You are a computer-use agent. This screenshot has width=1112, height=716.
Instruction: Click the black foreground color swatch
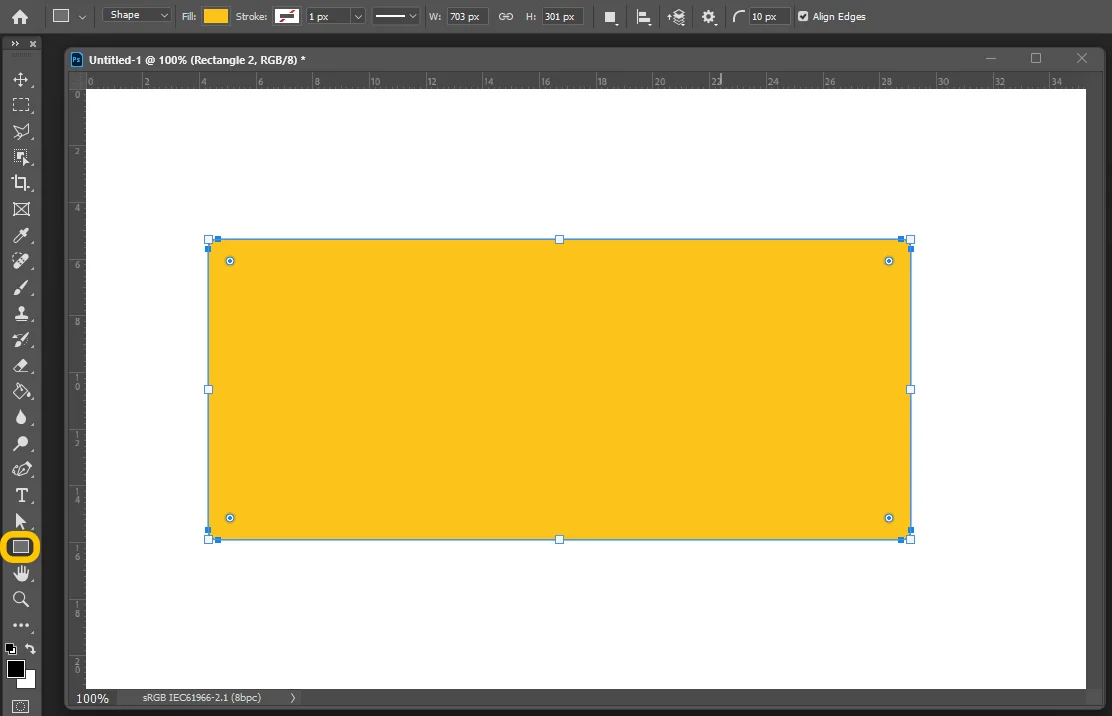(x=15, y=669)
